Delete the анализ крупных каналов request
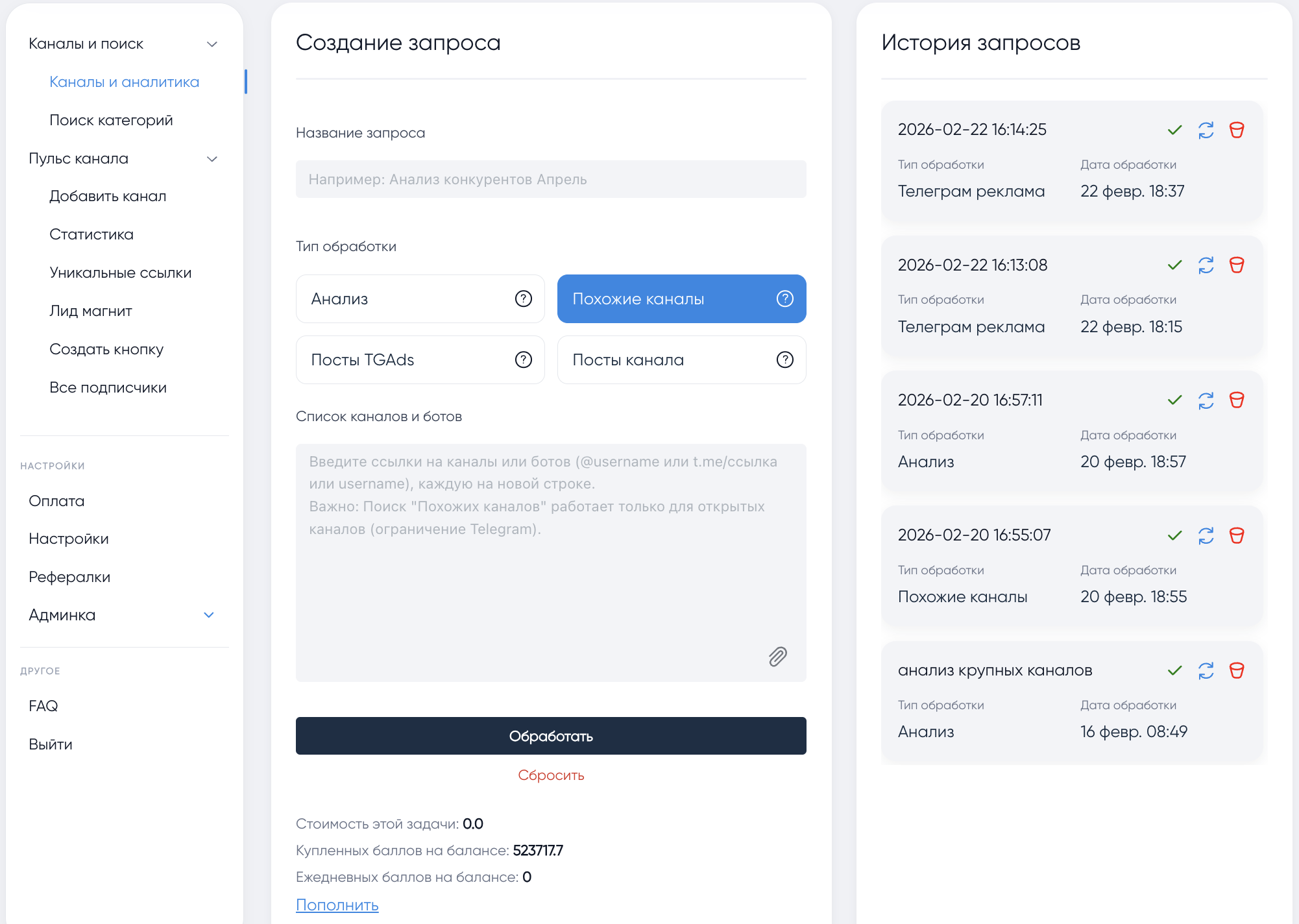 pyautogui.click(x=1237, y=670)
